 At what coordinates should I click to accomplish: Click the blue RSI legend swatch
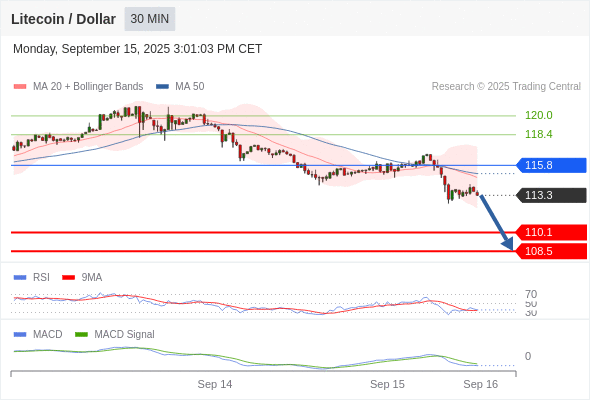coord(20,278)
